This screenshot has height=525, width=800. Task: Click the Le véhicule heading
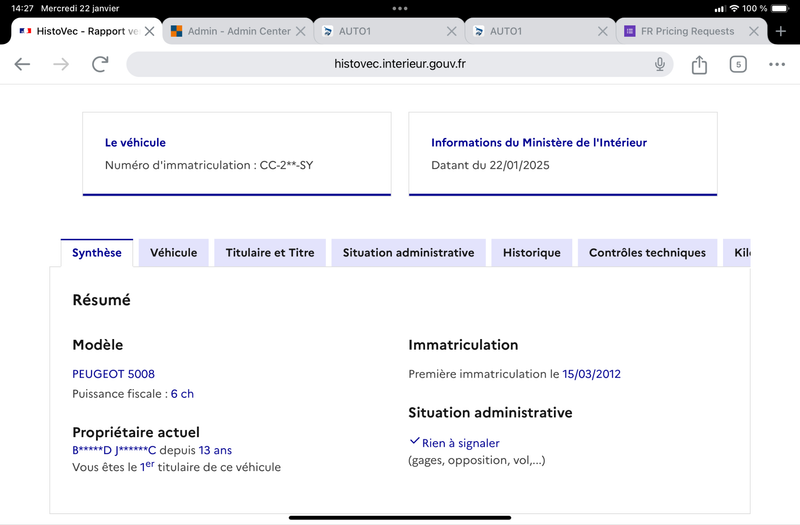point(135,142)
